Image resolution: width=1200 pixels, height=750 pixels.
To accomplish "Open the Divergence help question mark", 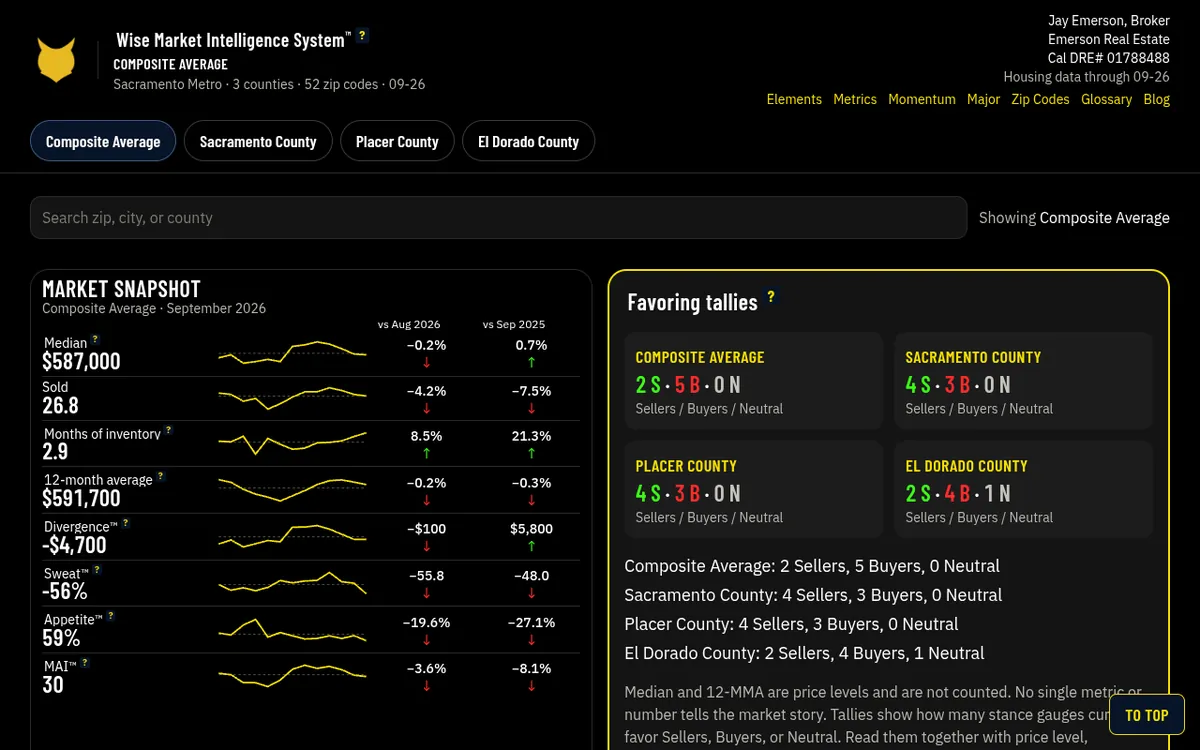I will pos(125,523).
